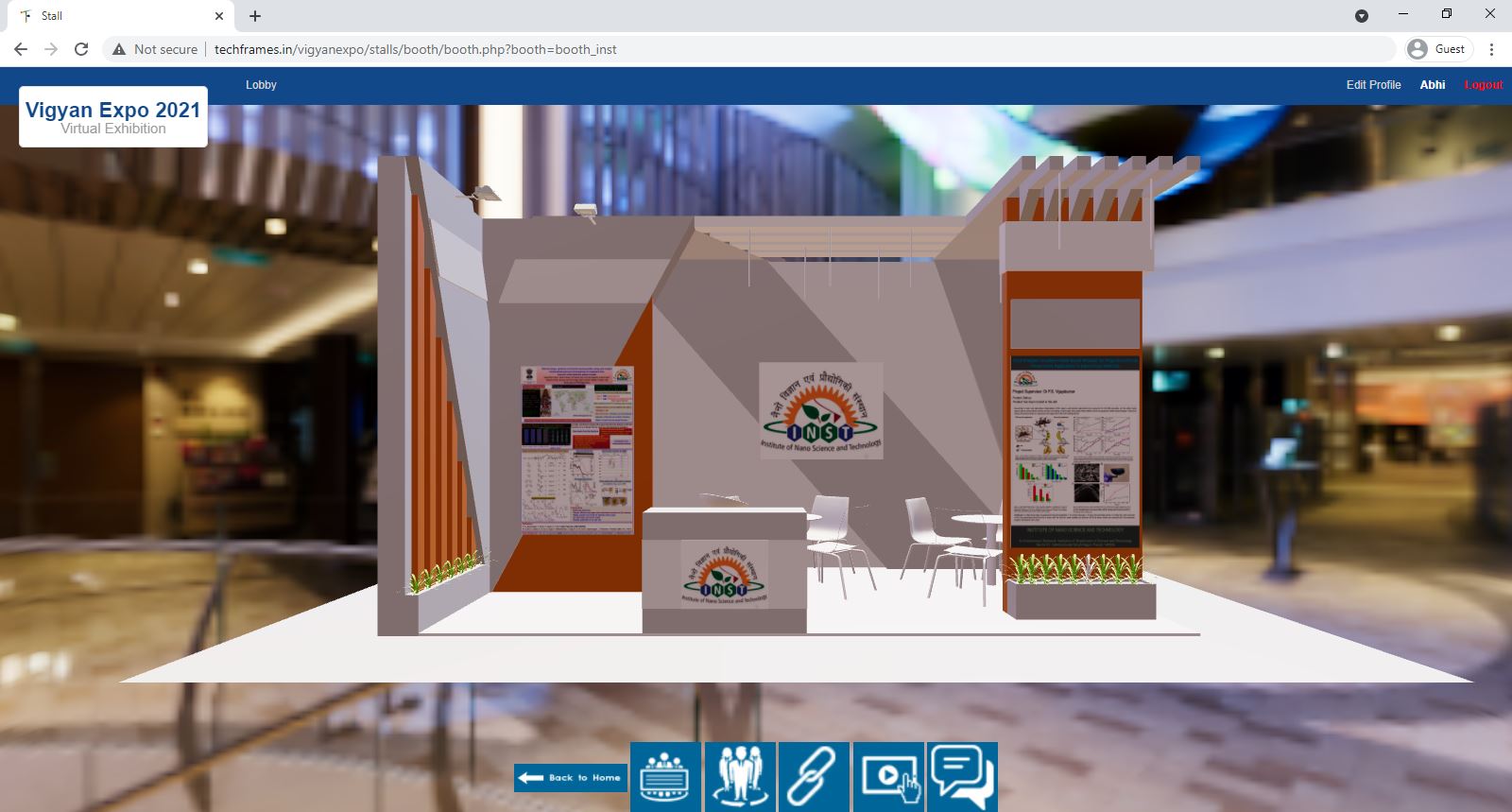
Task: Go to Lobby in the top bar
Action: click(x=261, y=85)
